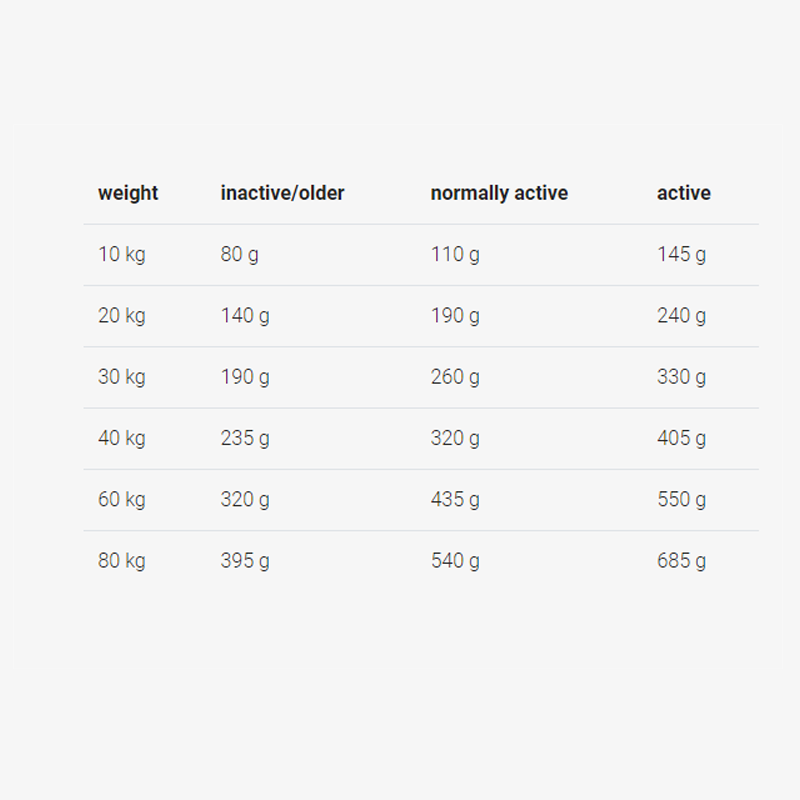Select the 435 g cell
The image size is (800, 800).
click(455, 499)
